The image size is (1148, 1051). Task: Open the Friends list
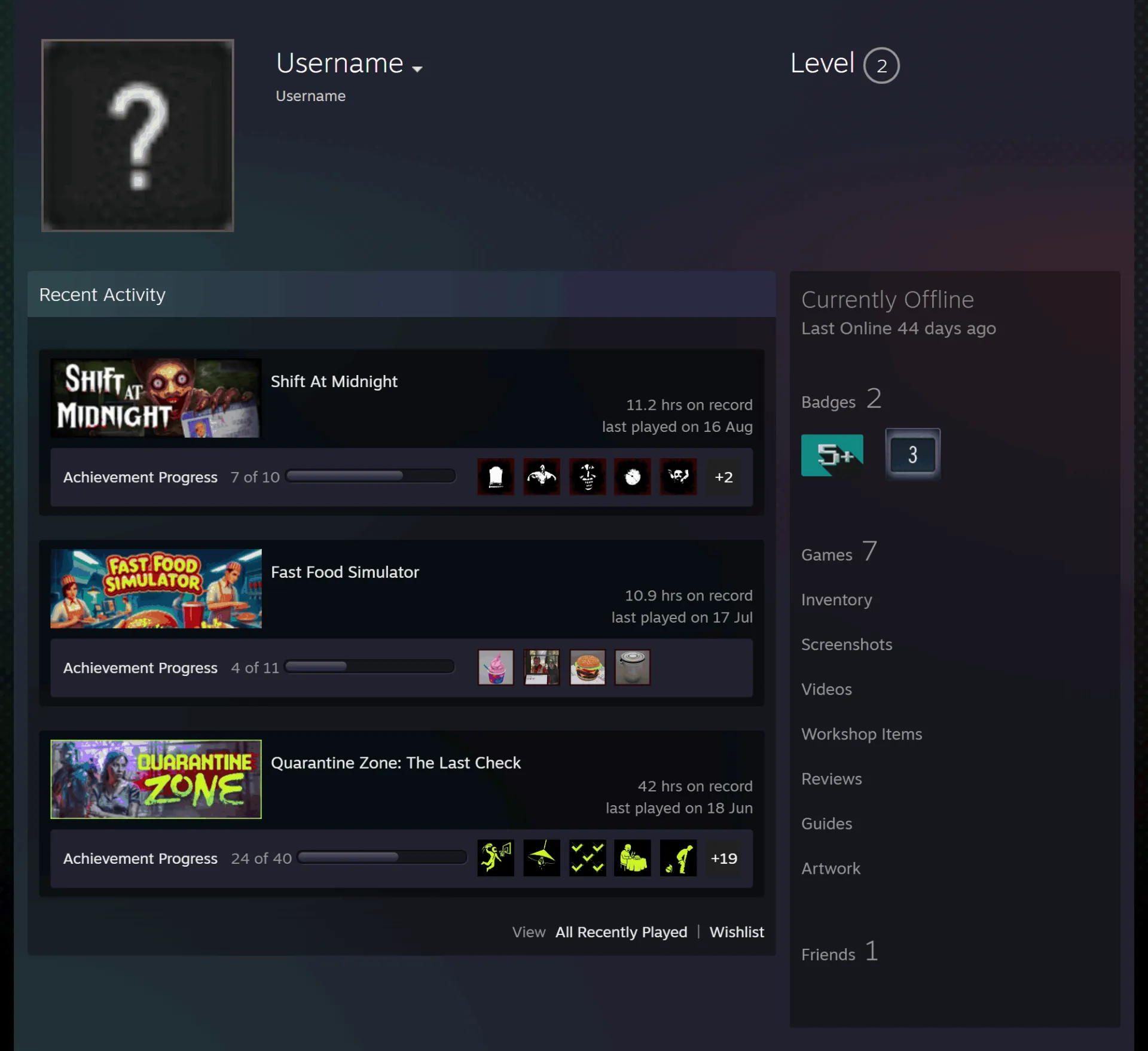click(839, 952)
